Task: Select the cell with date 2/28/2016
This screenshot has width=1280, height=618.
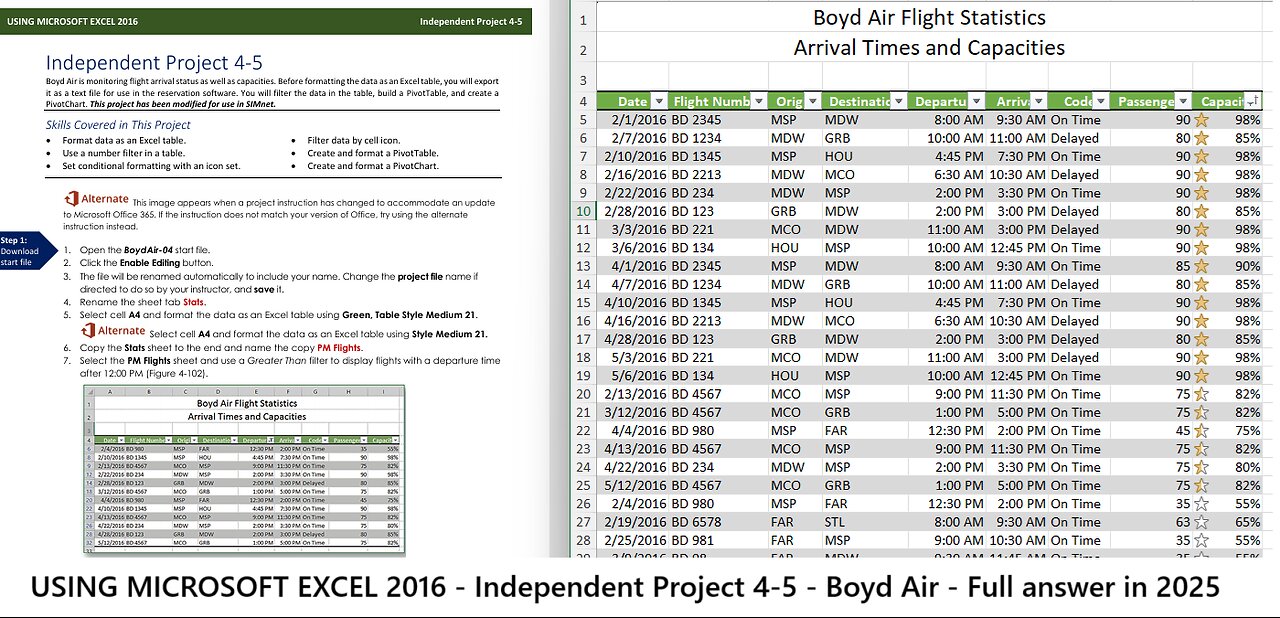Action: 632,211
